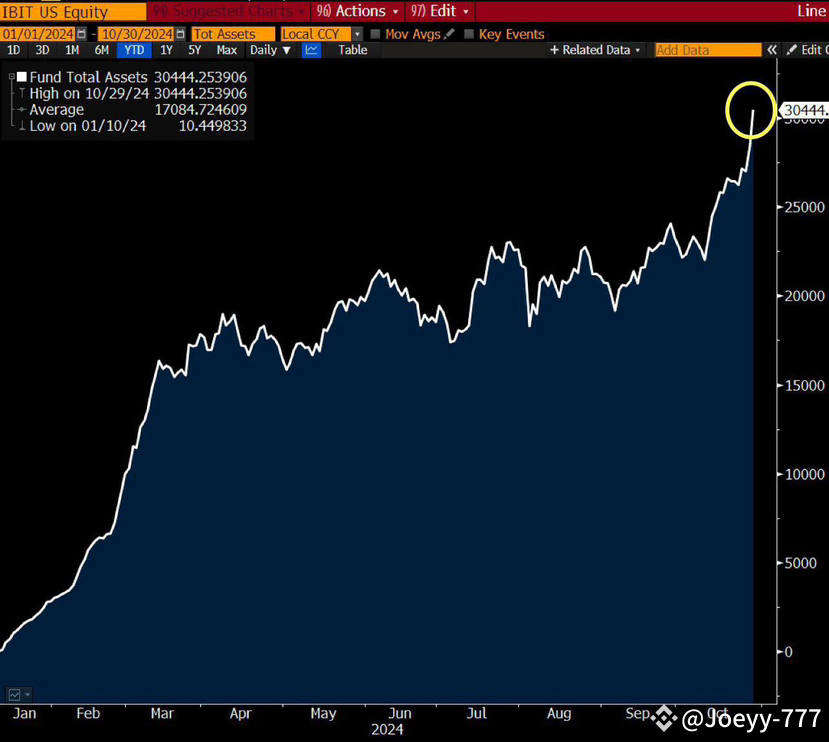Click the 15000 y-axis label
This screenshot has height=742, width=829.
805,386
